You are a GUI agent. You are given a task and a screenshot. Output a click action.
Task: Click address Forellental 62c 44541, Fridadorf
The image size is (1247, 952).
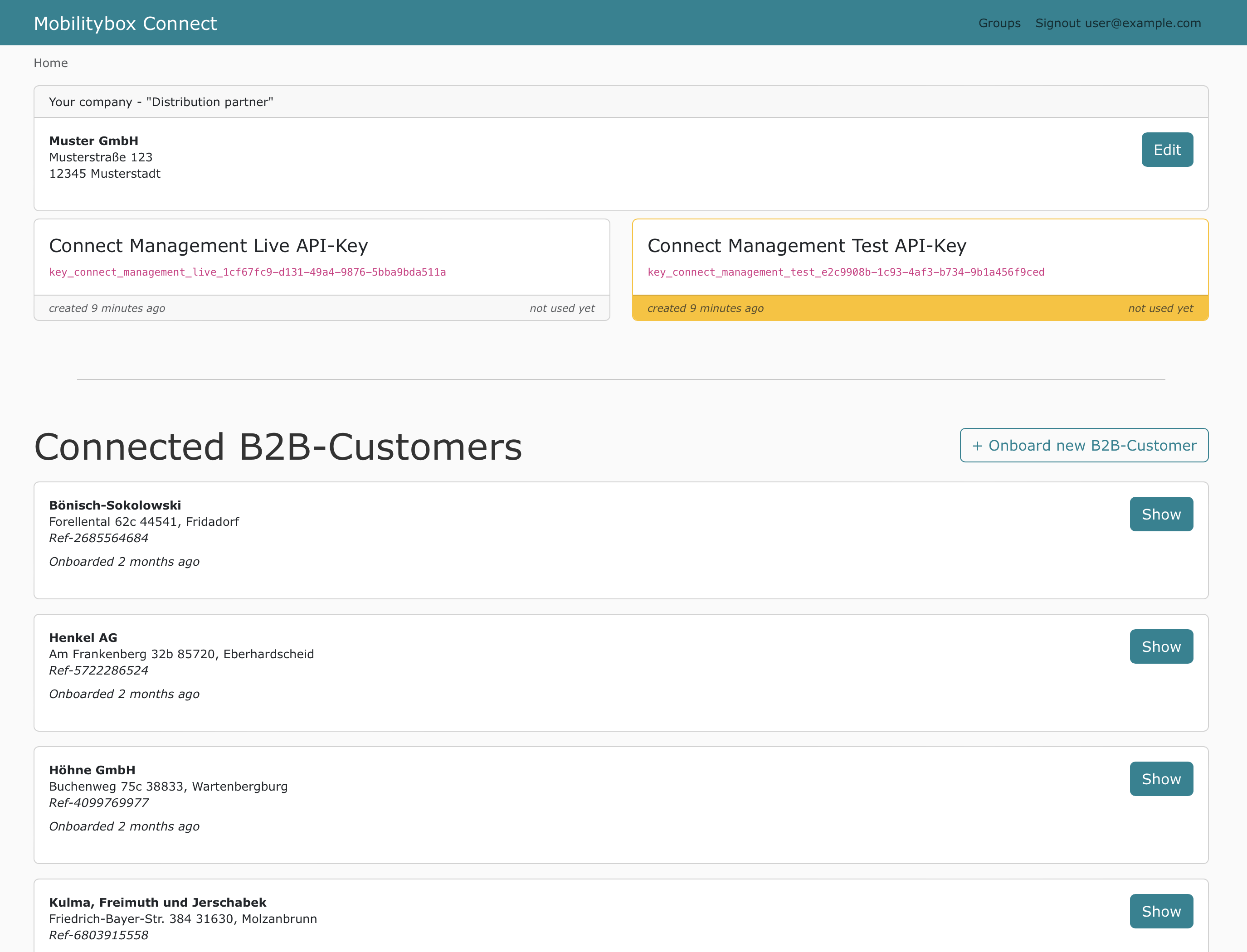pyautogui.click(x=144, y=521)
